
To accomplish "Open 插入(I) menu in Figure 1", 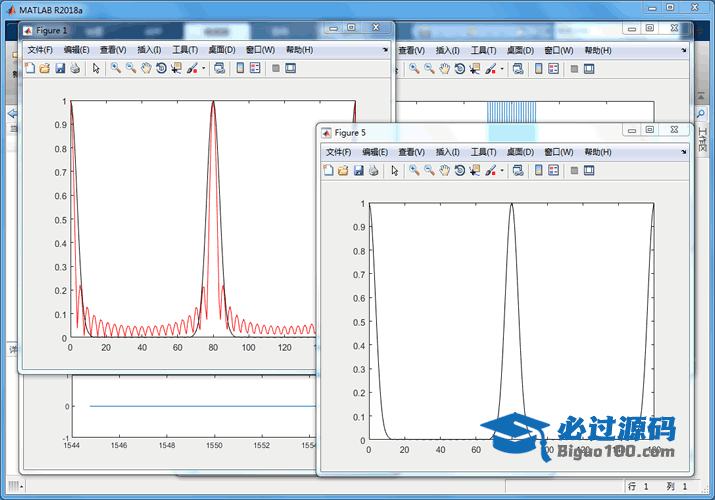I will point(149,50).
